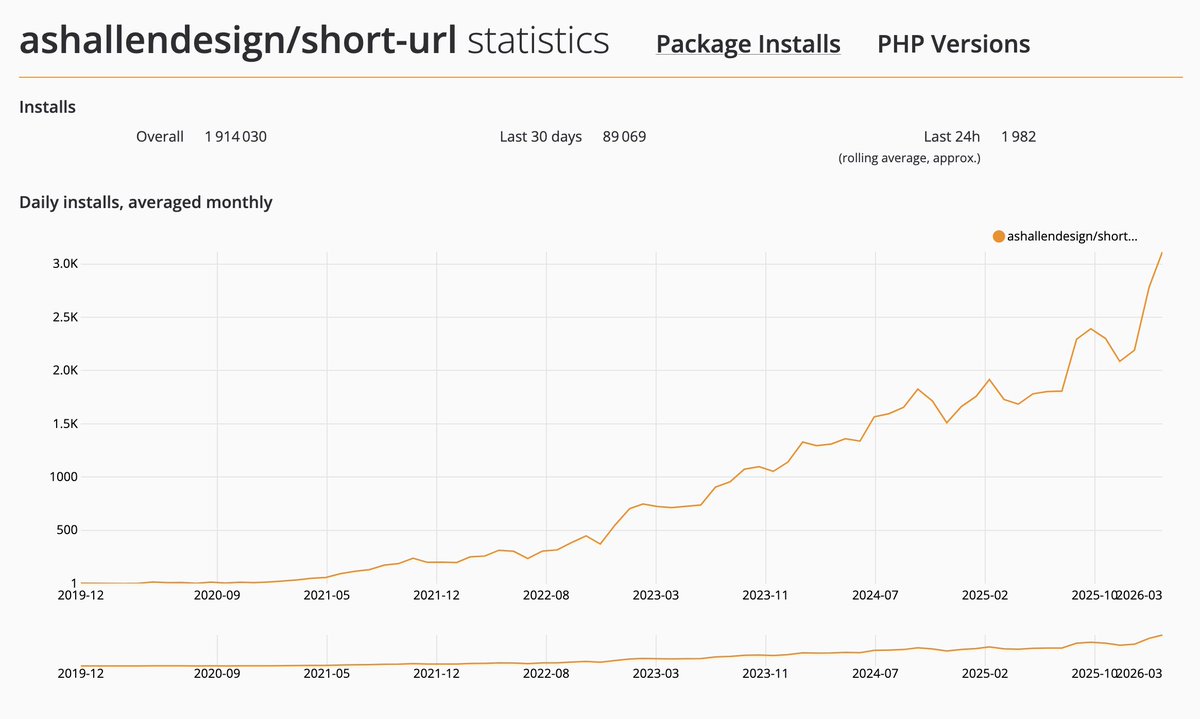The image size is (1200, 719).
Task: Select the Overall installs value 1 914 030
Action: click(x=236, y=136)
